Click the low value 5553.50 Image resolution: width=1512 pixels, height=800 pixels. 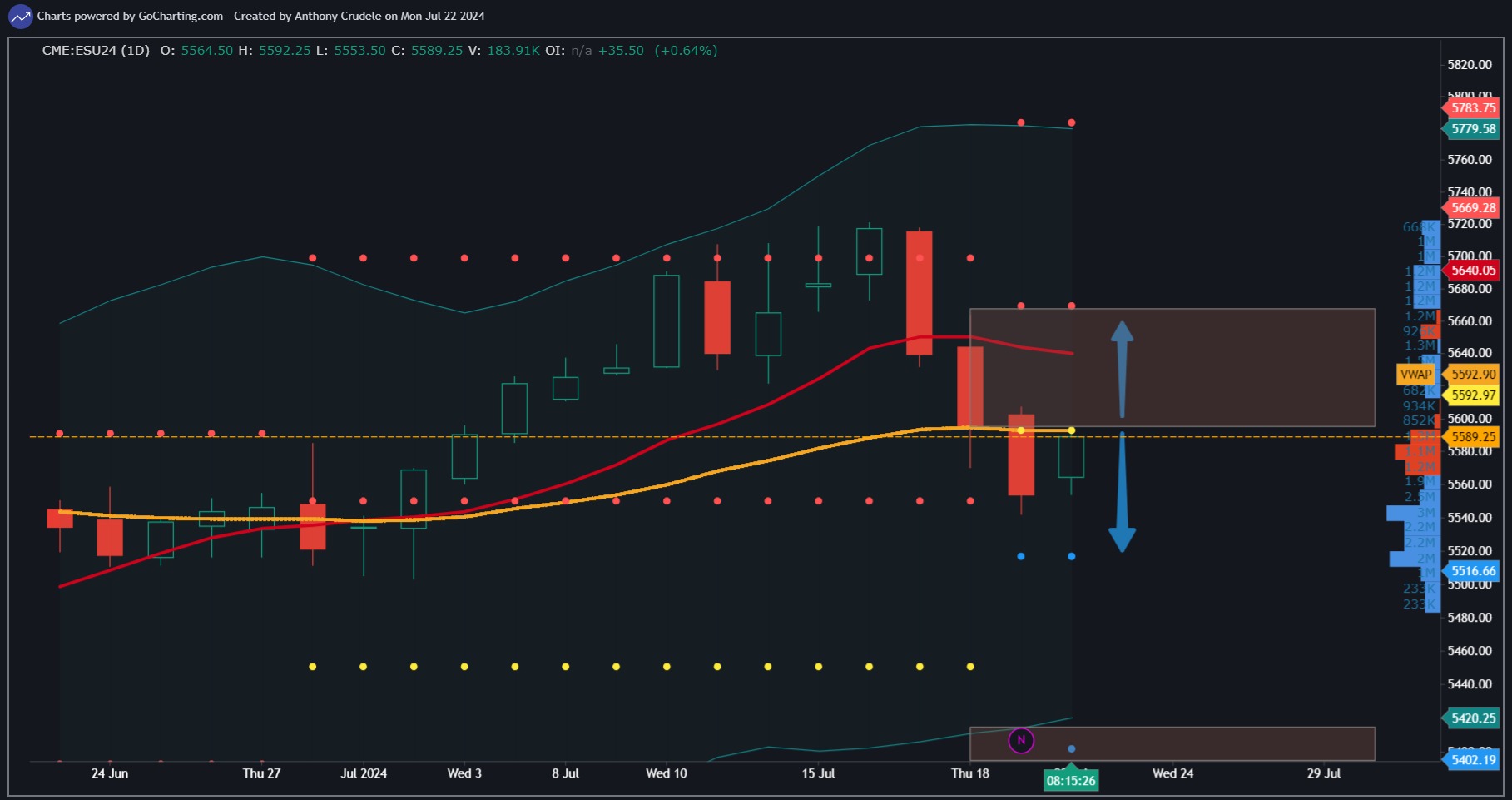pos(360,51)
